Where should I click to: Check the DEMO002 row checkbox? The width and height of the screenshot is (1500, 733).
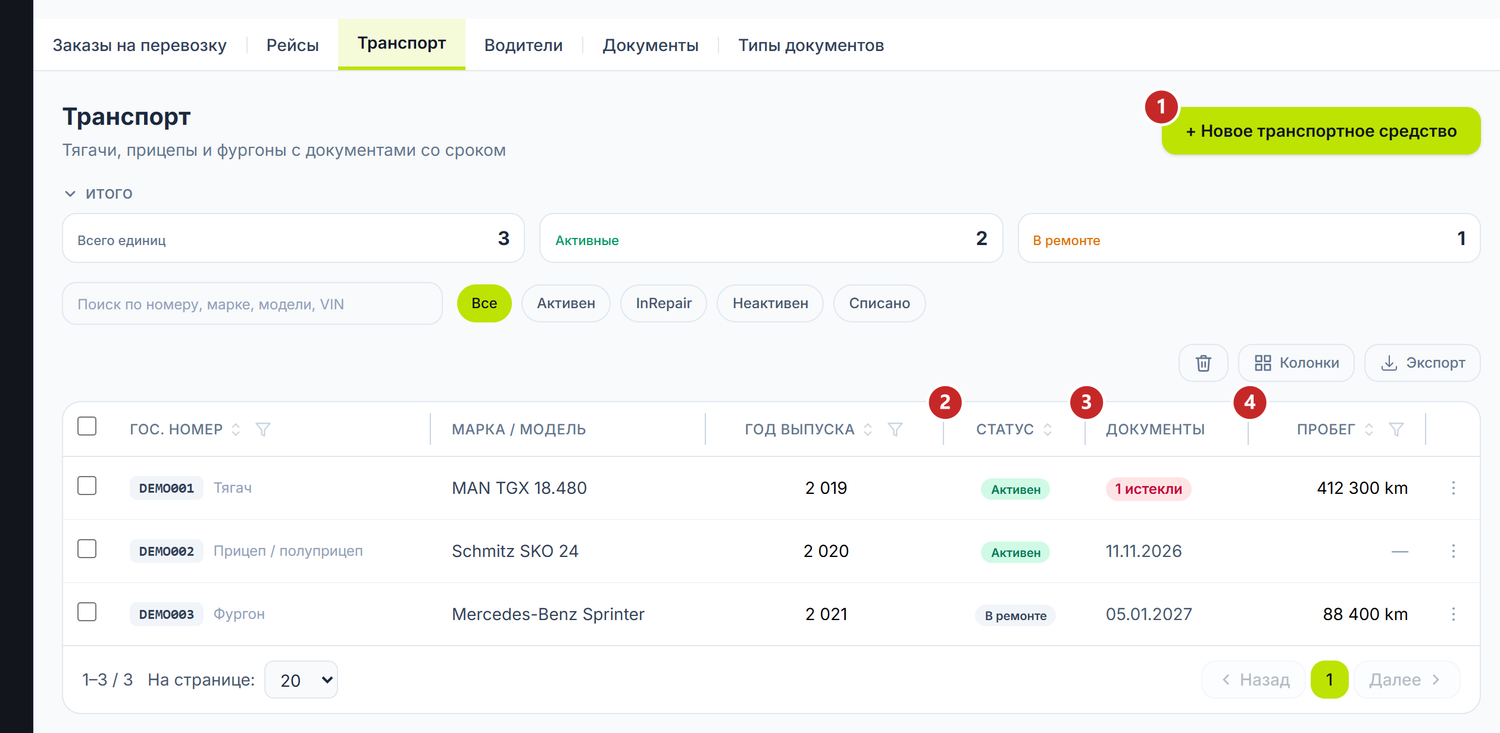87,549
